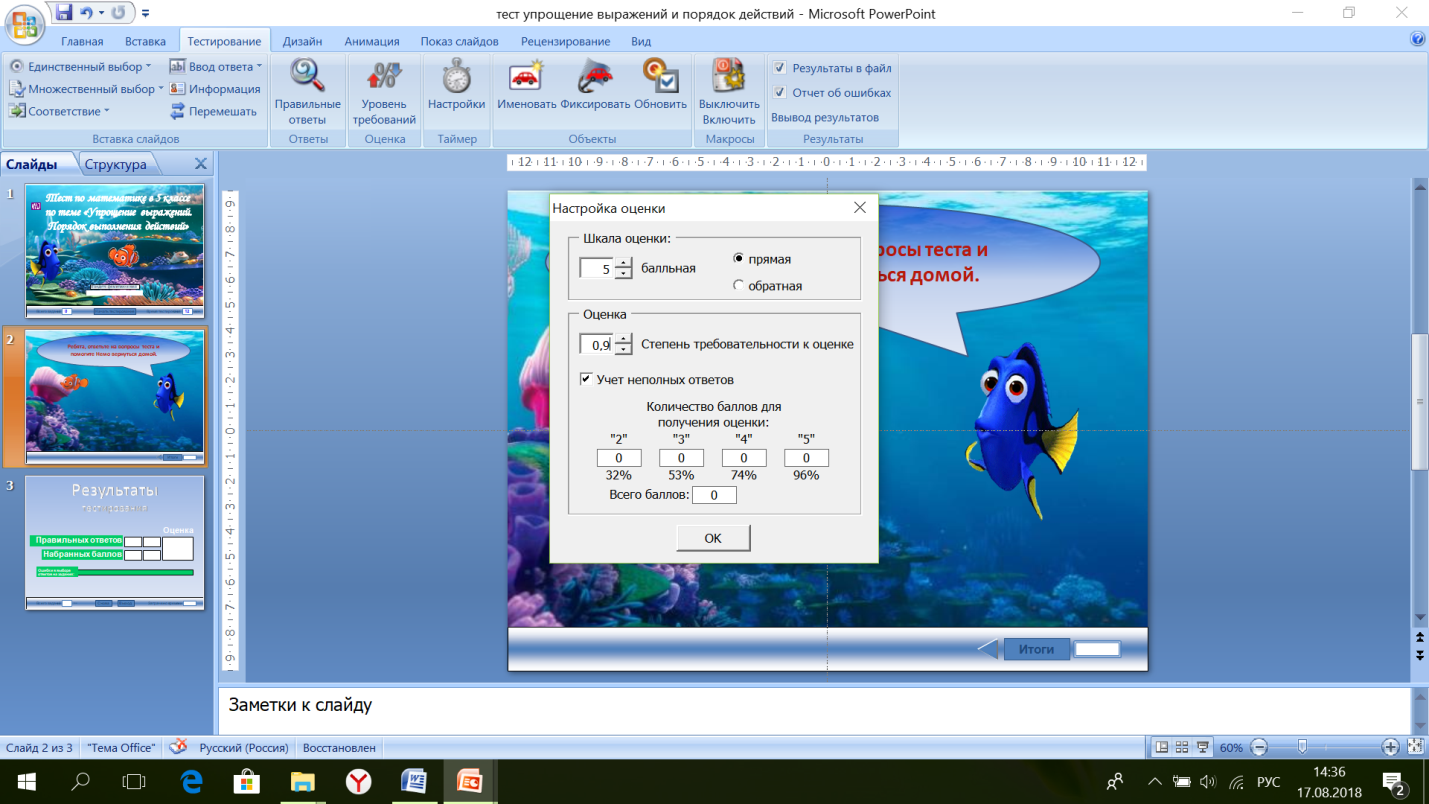Confirm grading settings with OK
1429x804 pixels.
pos(713,538)
